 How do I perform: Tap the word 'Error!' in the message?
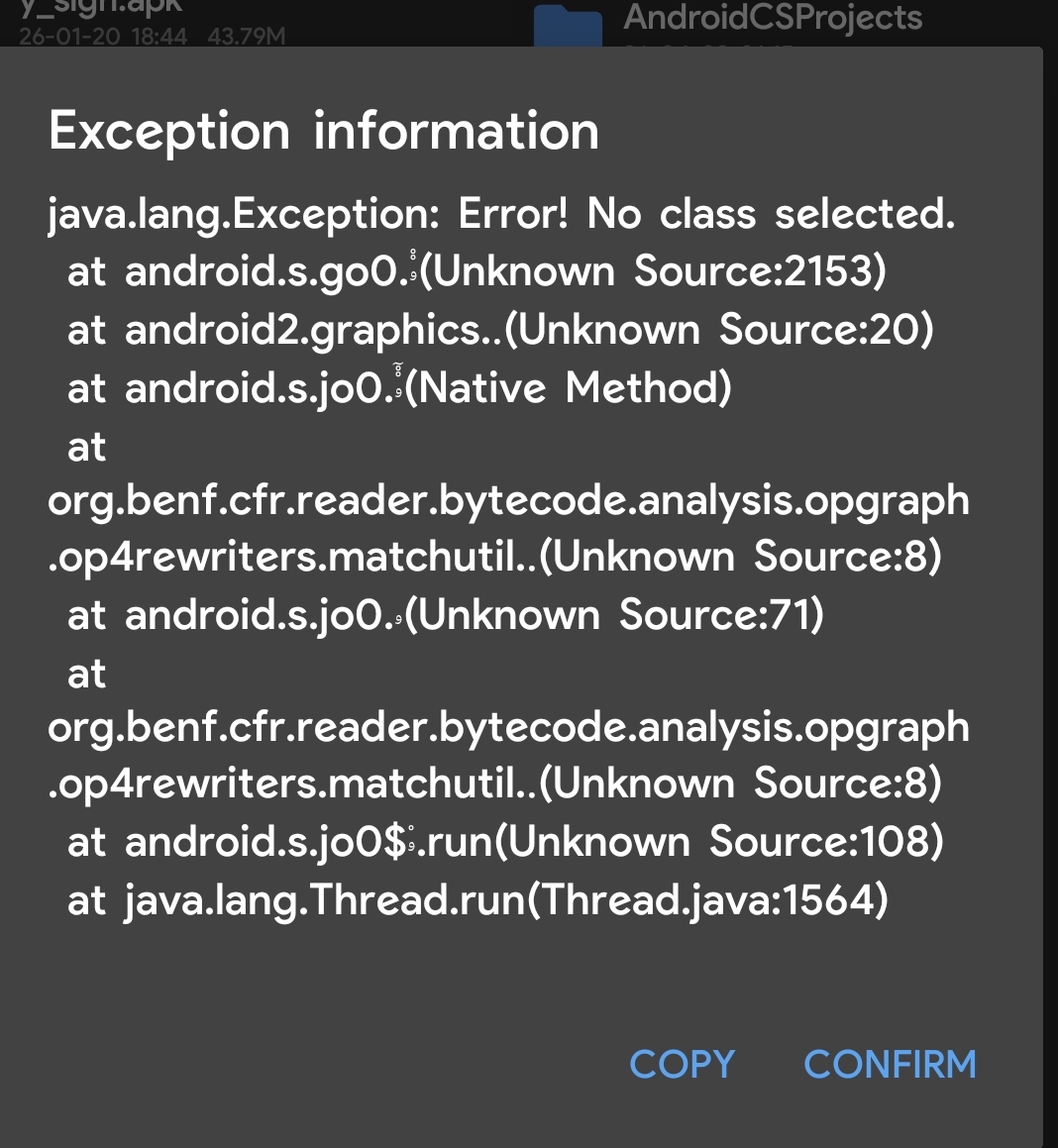point(513,214)
